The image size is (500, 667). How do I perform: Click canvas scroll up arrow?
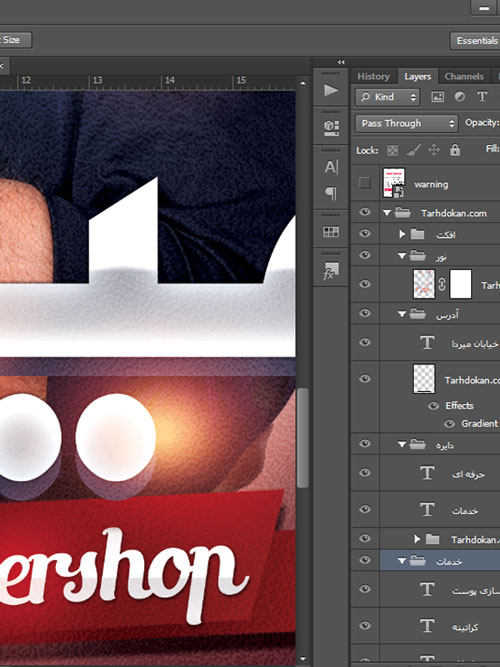303,83
